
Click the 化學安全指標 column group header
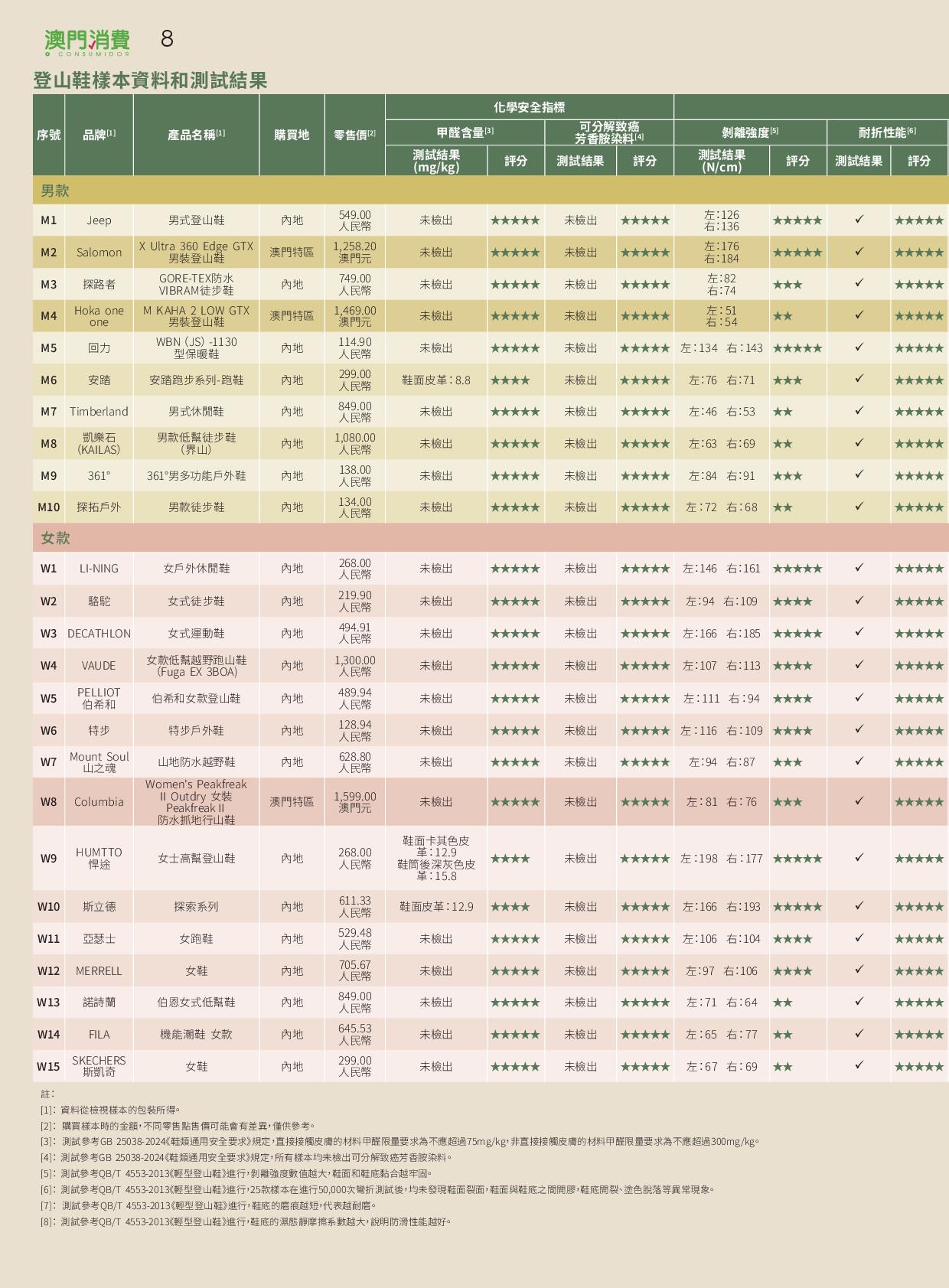click(x=529, y=107)
